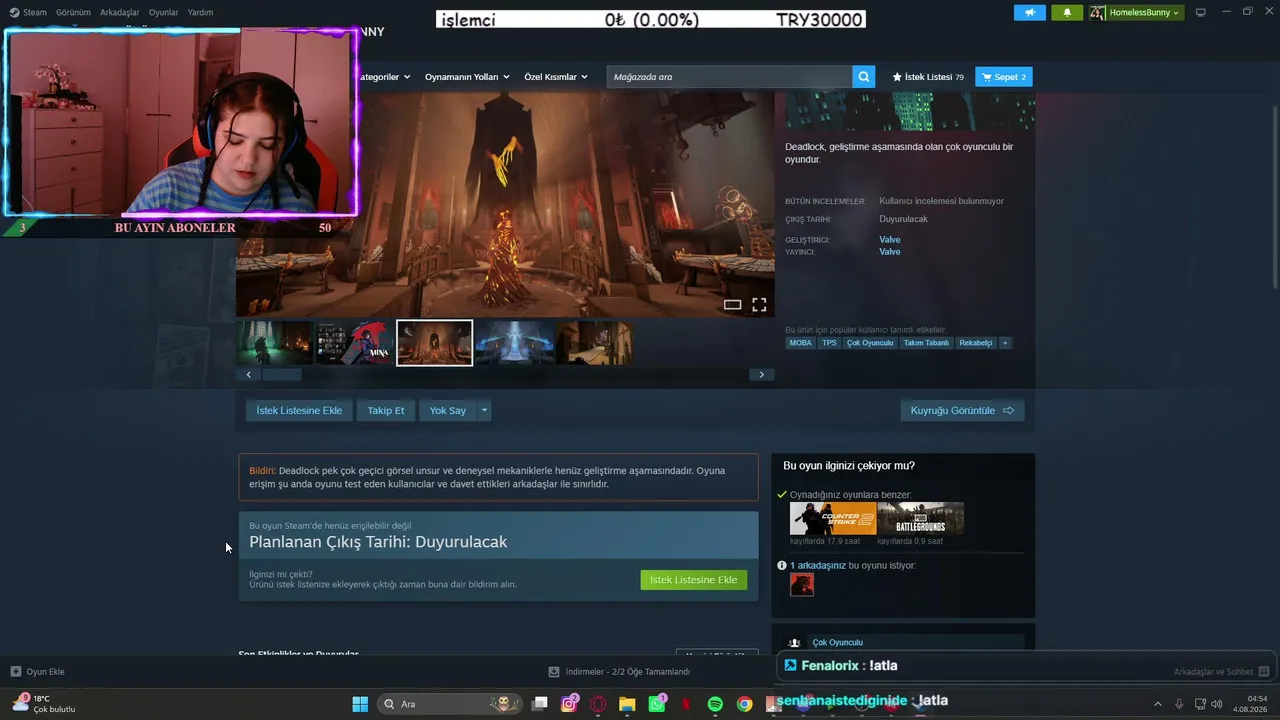Screen dimensions: 1280x720
Task: Expand the Oynamanın Yolları dropdown
Action: 467,77
